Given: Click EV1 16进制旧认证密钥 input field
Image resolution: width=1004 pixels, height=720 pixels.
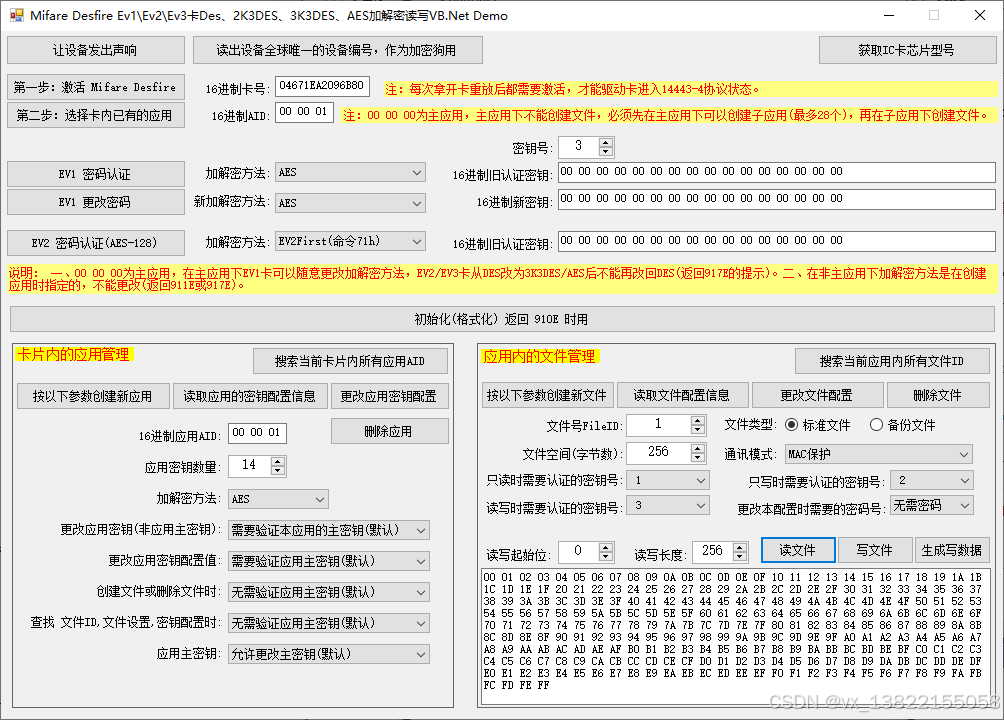Looking at the screenshot, I should point(777,172).
